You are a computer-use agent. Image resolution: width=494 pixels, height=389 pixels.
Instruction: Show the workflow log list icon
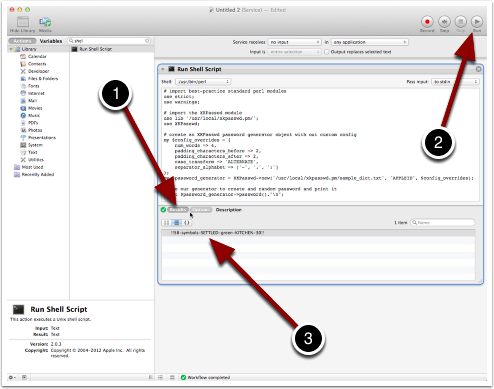160,377
